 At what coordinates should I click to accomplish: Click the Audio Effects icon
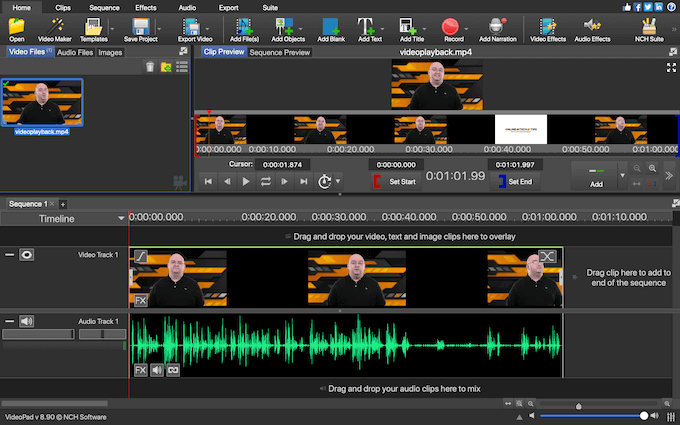pos(593,27)
